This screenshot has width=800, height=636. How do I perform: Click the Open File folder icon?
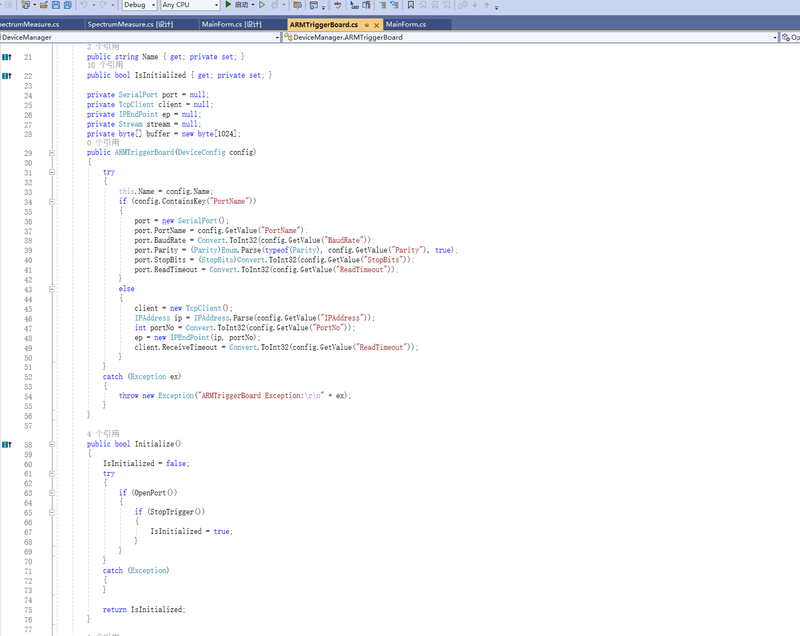pyautogui.click(x=43, y=5)
